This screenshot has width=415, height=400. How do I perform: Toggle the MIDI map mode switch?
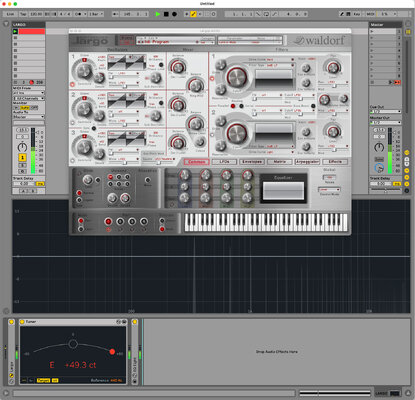[370, 14]
